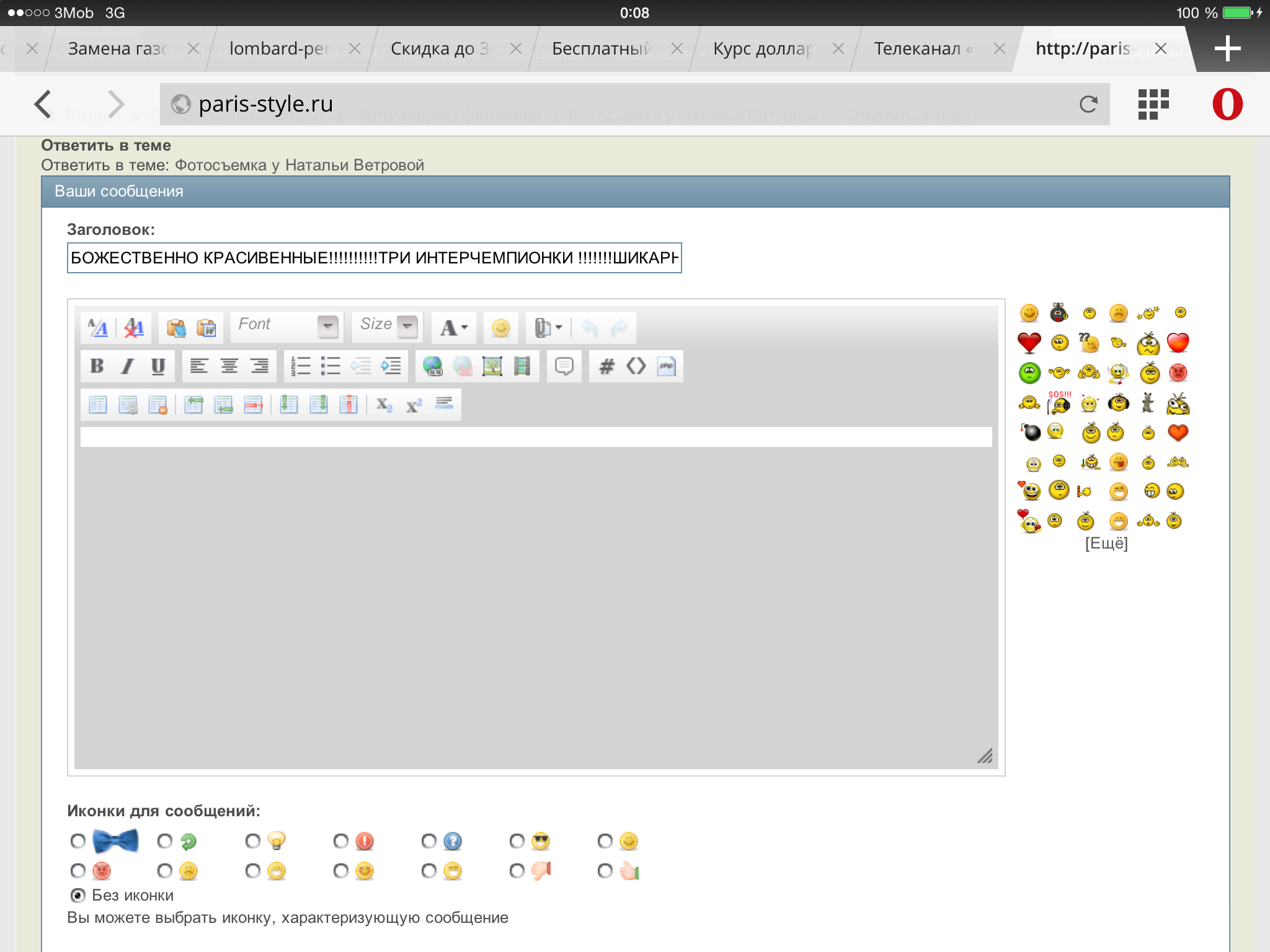Remove text formatting with the crossed A icon
Viewport: 1270px width, 952px height.
coord(134,328)
